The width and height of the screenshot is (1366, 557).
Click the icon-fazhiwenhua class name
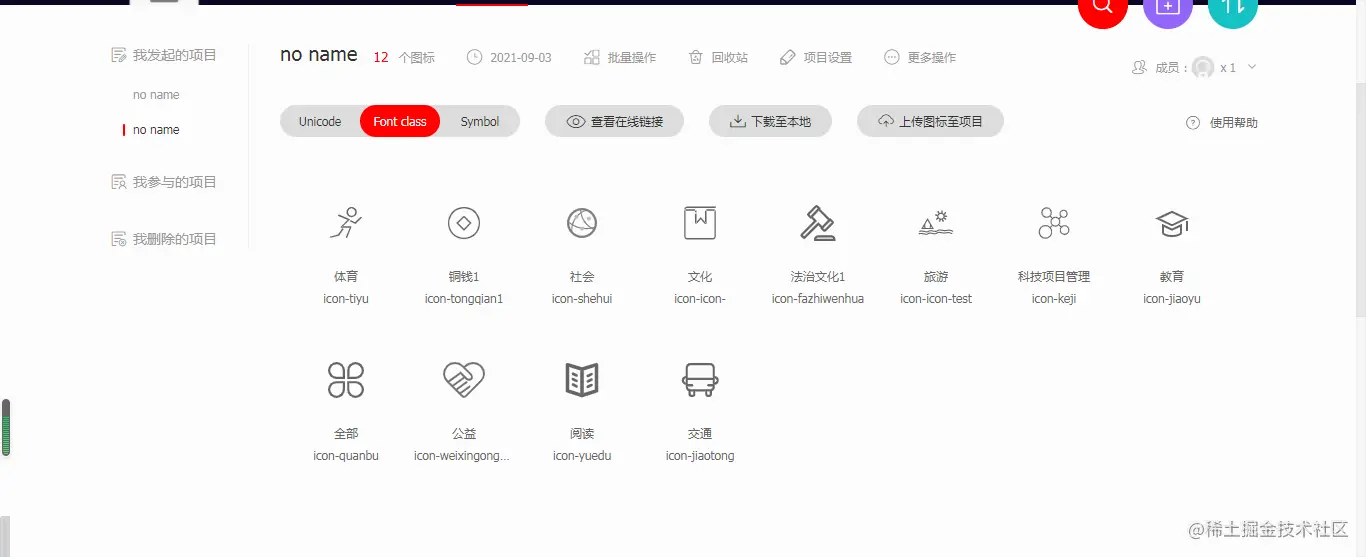818,299
